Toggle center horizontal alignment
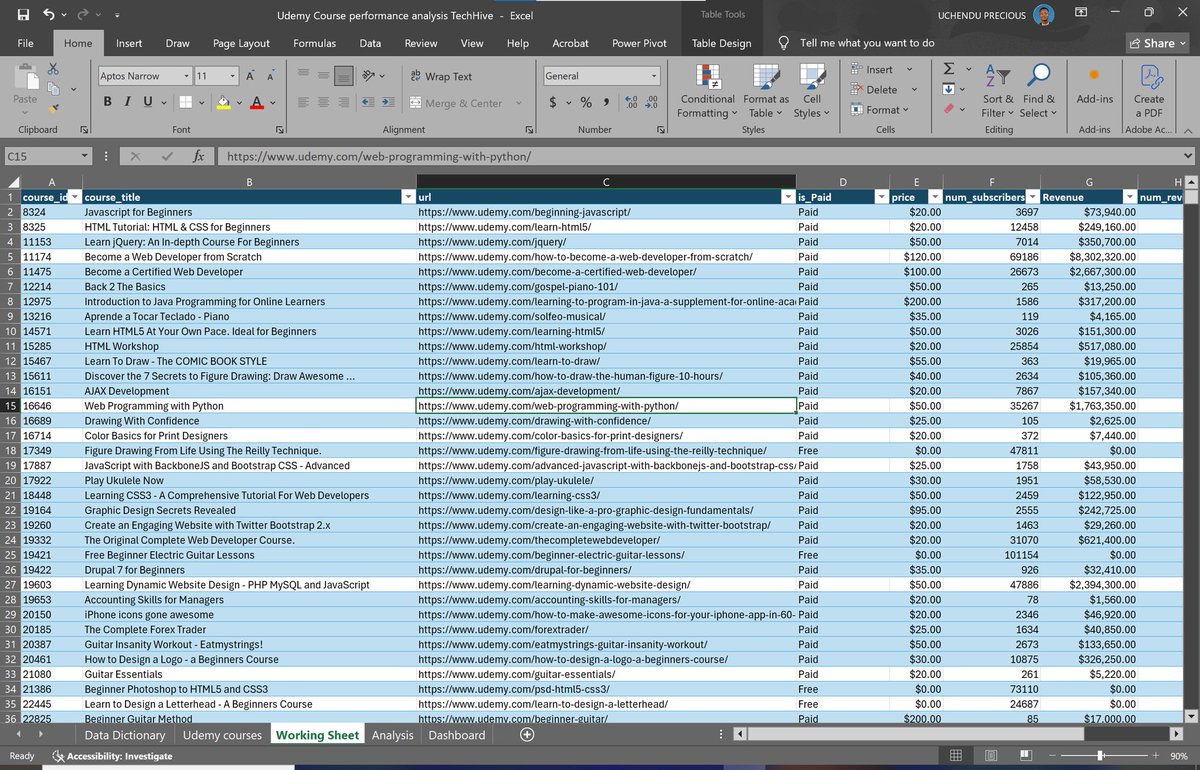Image resolution: width=1200 pixels, height=770 pixels. pyautogui.click(x=324, y=102)
